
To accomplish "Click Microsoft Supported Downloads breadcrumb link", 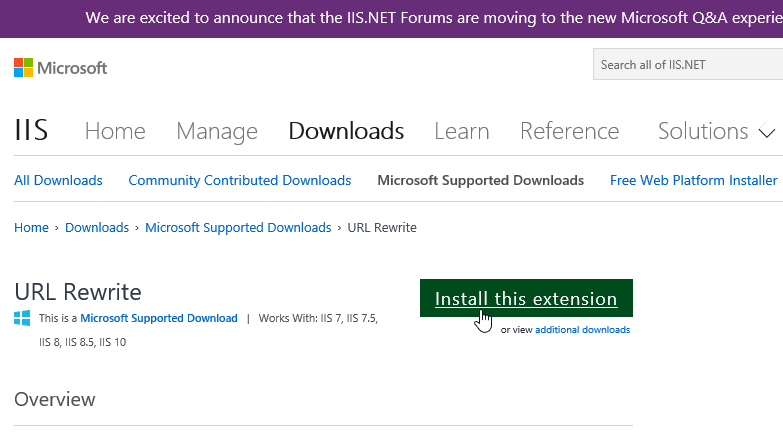I will click(238, 228).
